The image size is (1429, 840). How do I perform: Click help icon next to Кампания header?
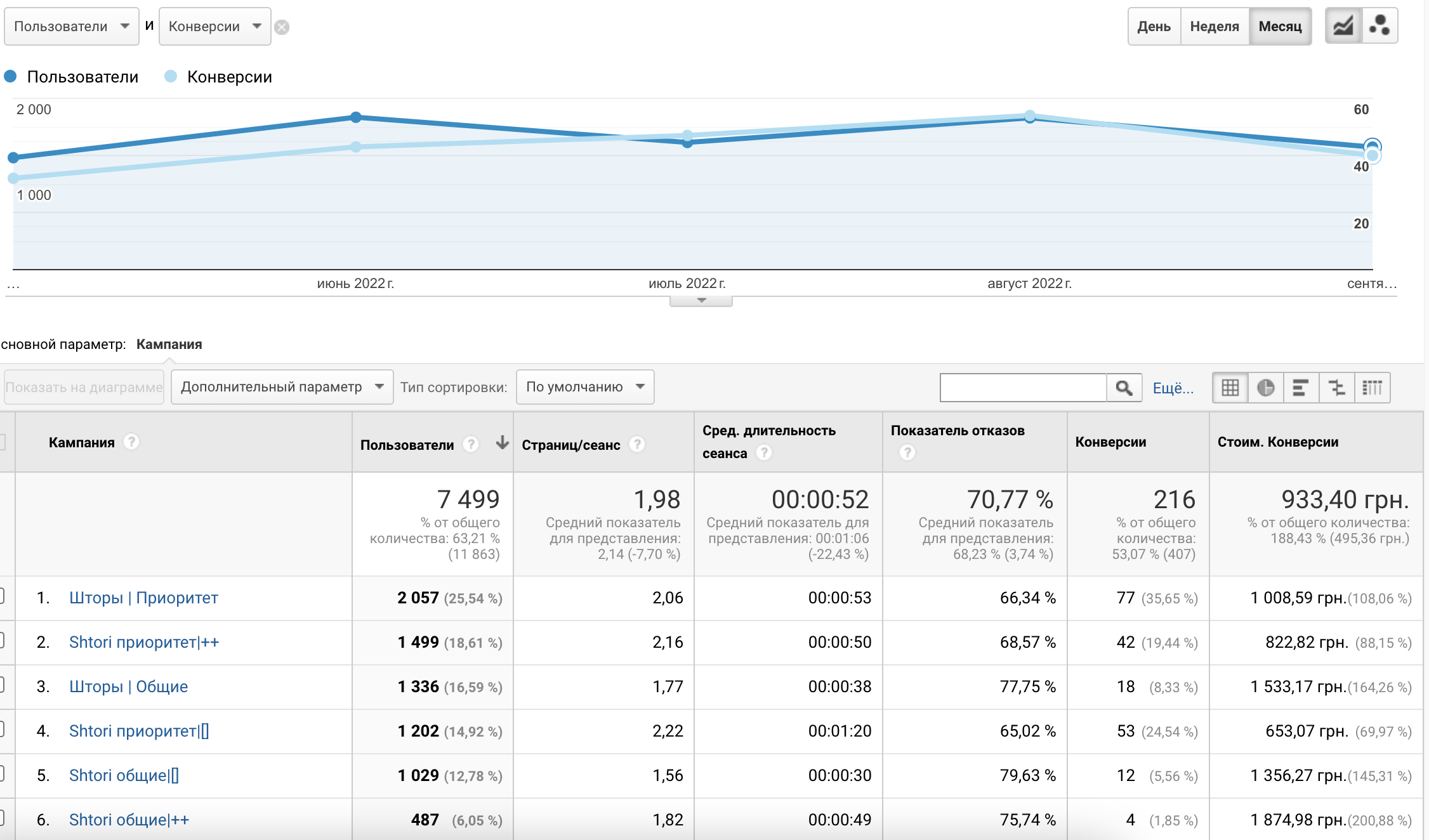point(131,442)
